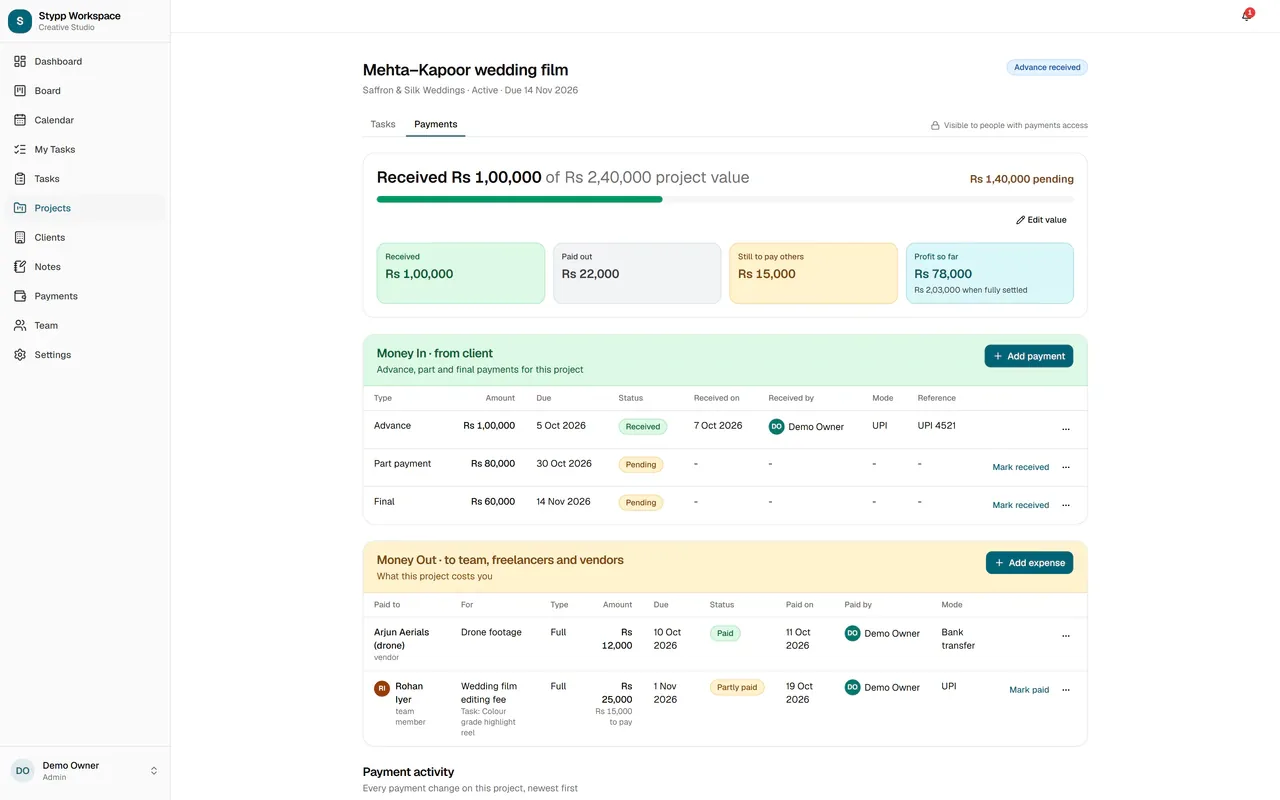Go to Projects in the sidebar
Screen dimensions: 1280x800
point(85,208)
